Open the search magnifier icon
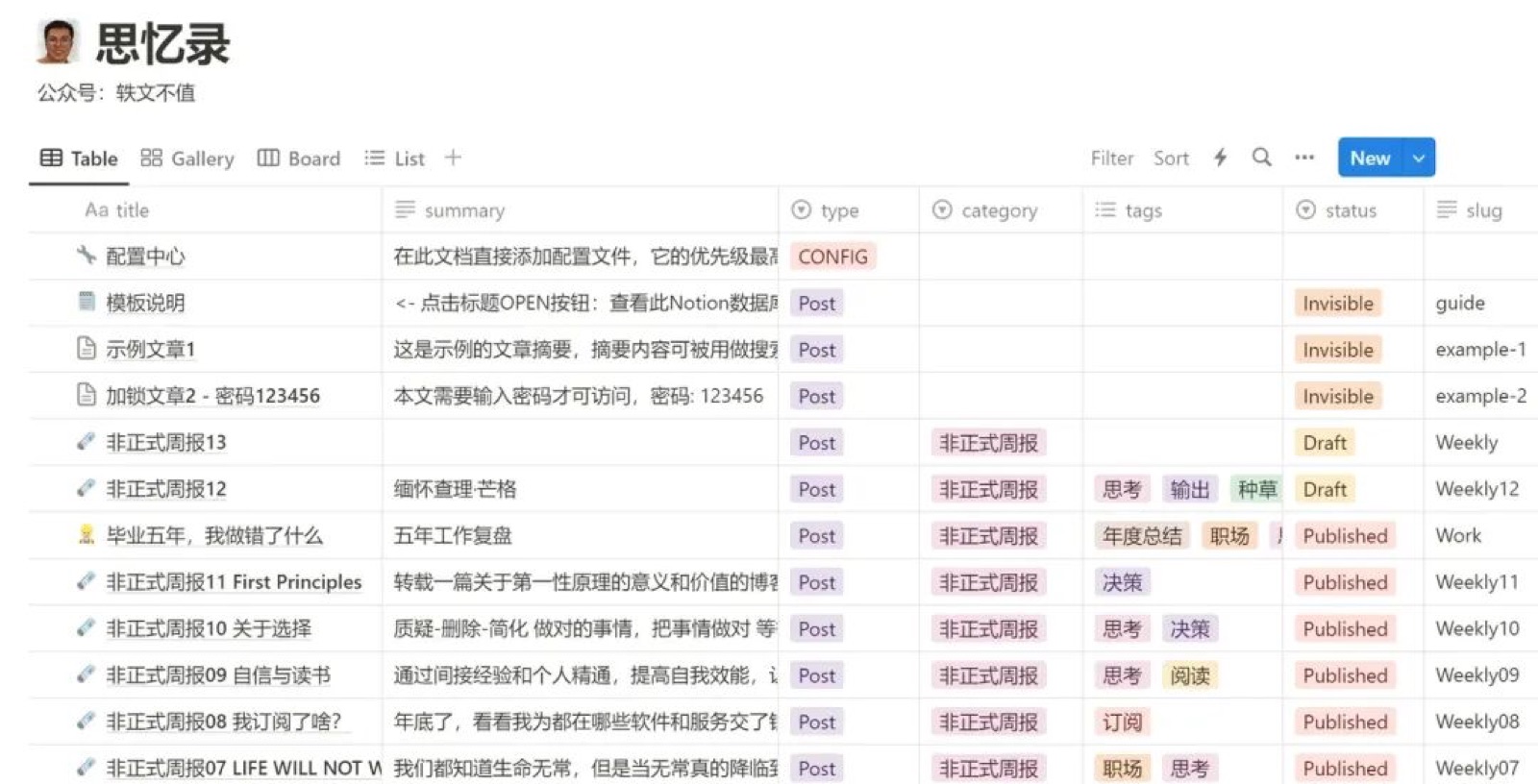 pyautogui.click(x=1261, y=158)
